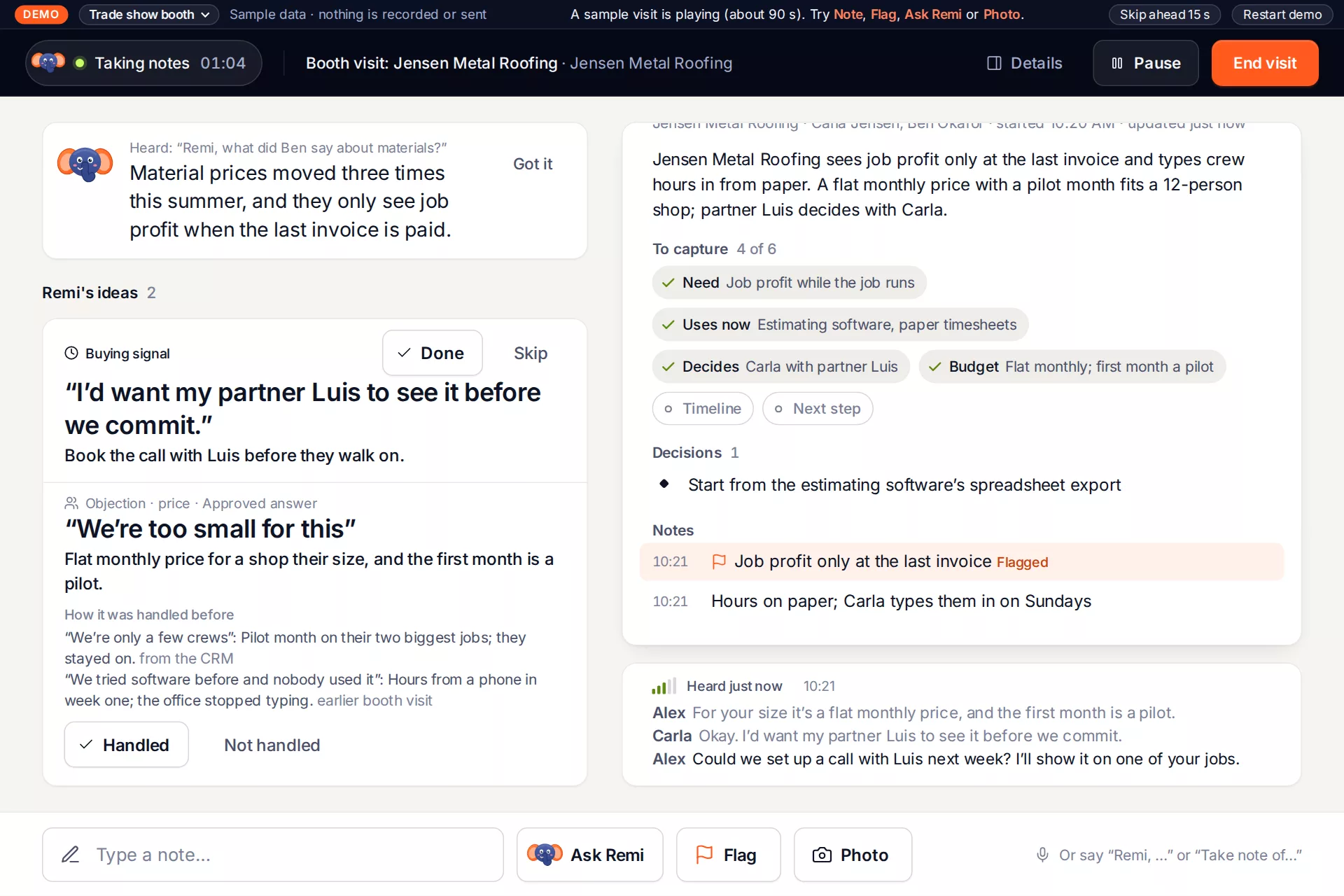Click the audio signal bars icon
The image size is (1344, 896).
coord(664,686)
